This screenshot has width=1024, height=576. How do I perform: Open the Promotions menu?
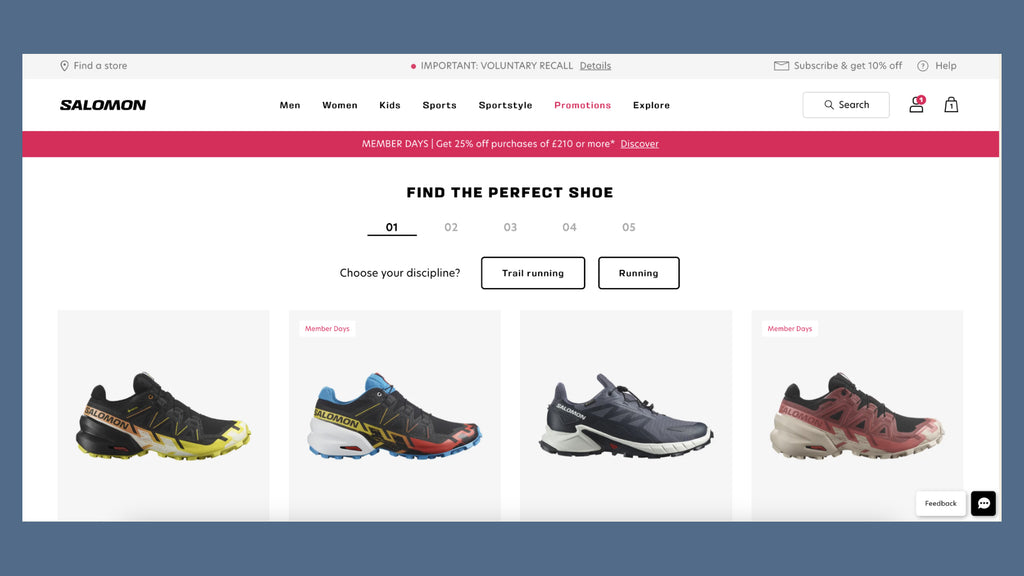coord(583,105)
